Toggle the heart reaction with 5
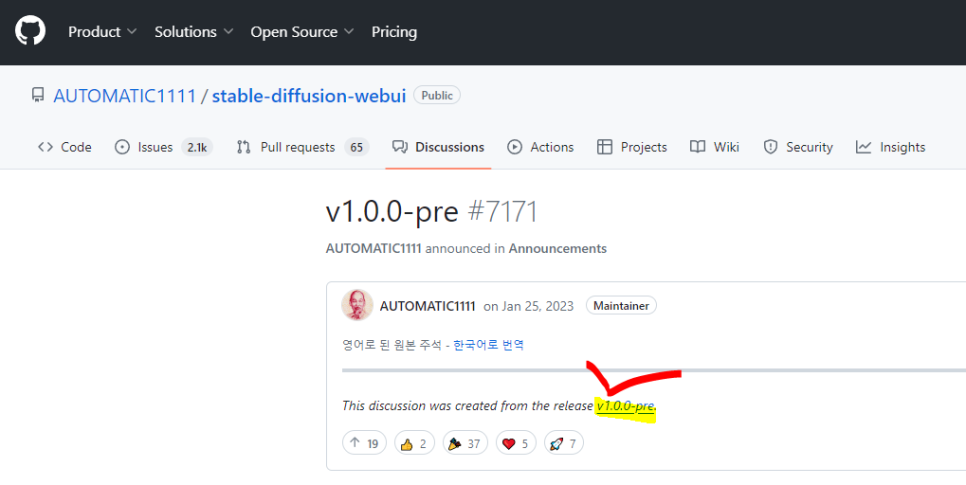 tap(516, 443)
